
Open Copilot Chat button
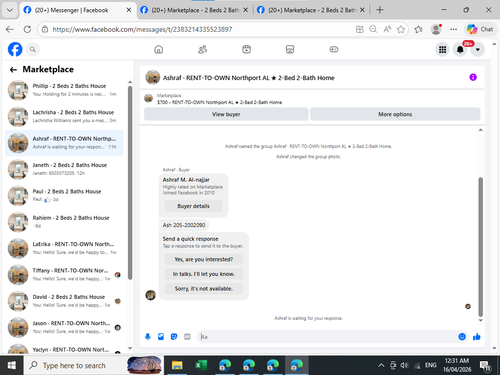tap(480, 29)
